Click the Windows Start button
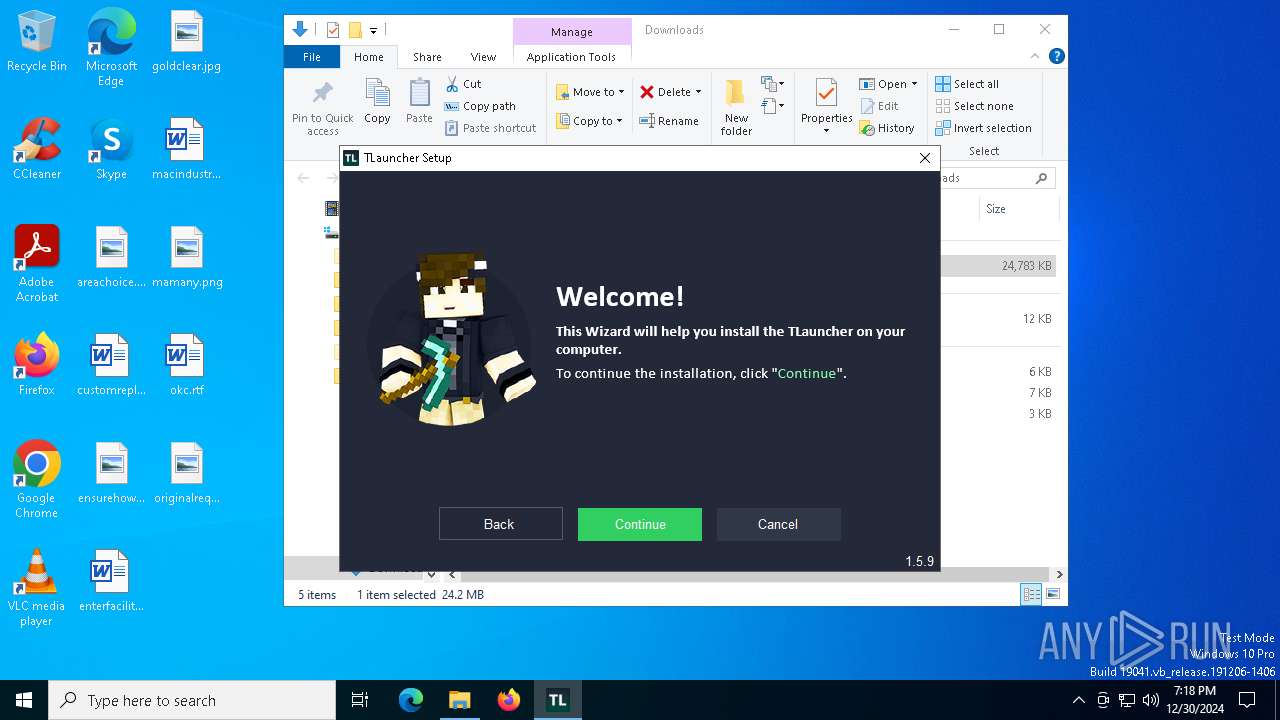 coord(24,700)
